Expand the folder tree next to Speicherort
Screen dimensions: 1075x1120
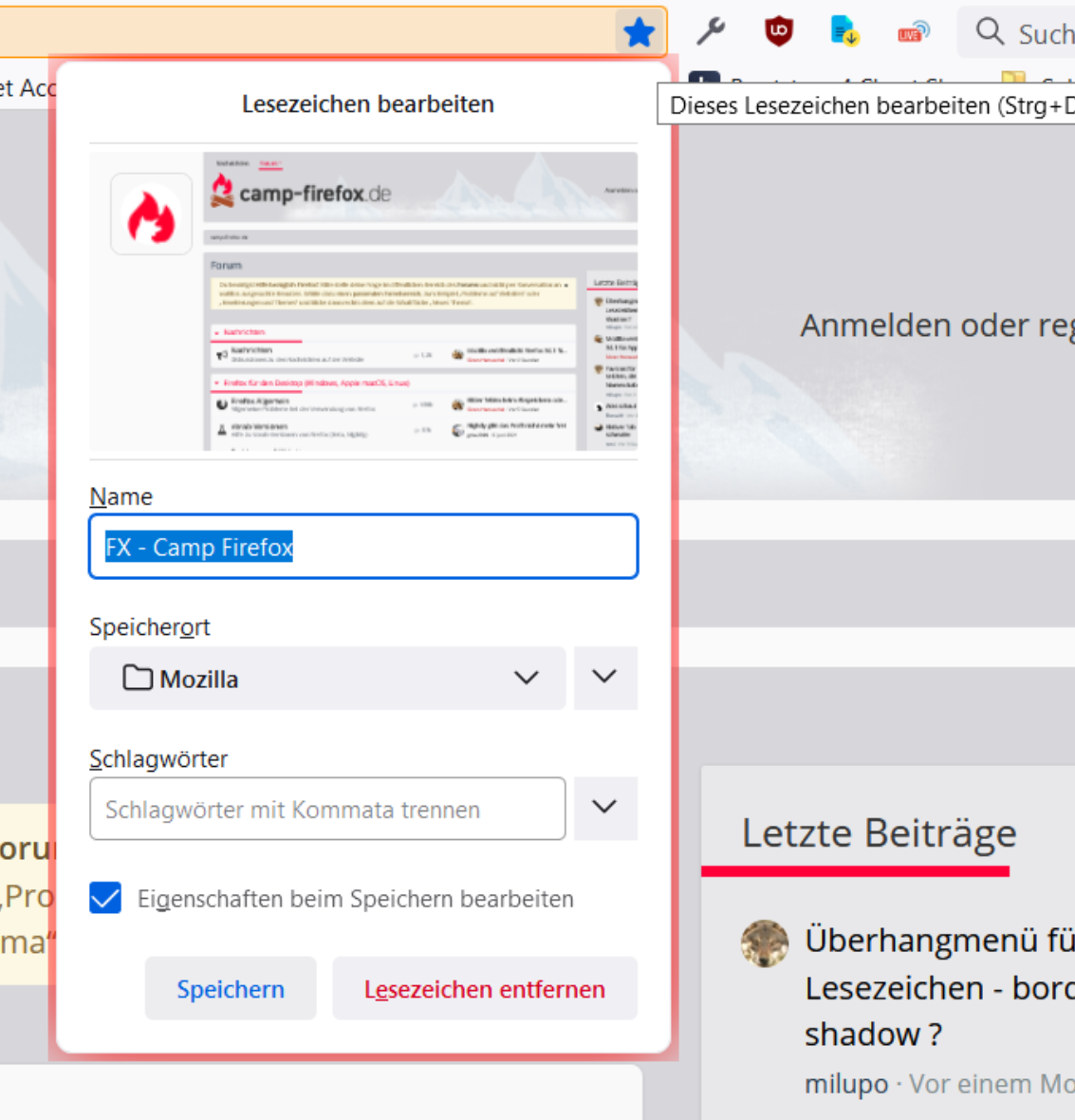click(x=605, y=678)
